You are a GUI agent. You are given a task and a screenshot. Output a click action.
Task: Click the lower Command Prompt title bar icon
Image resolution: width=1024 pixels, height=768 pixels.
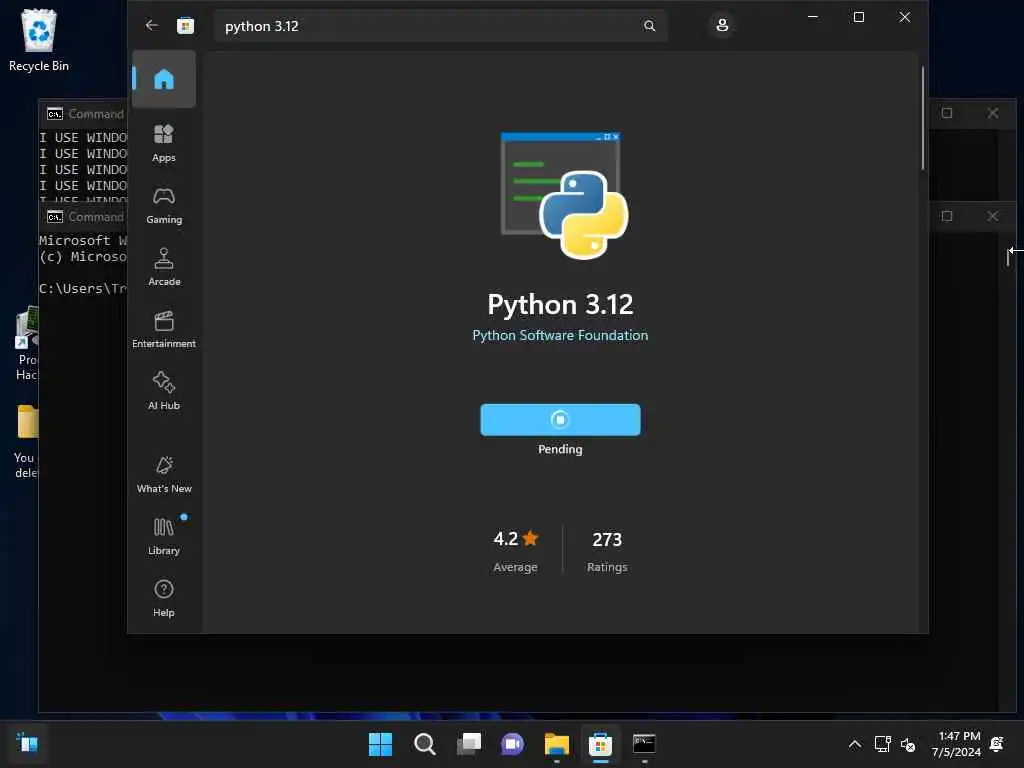(55, 217)
